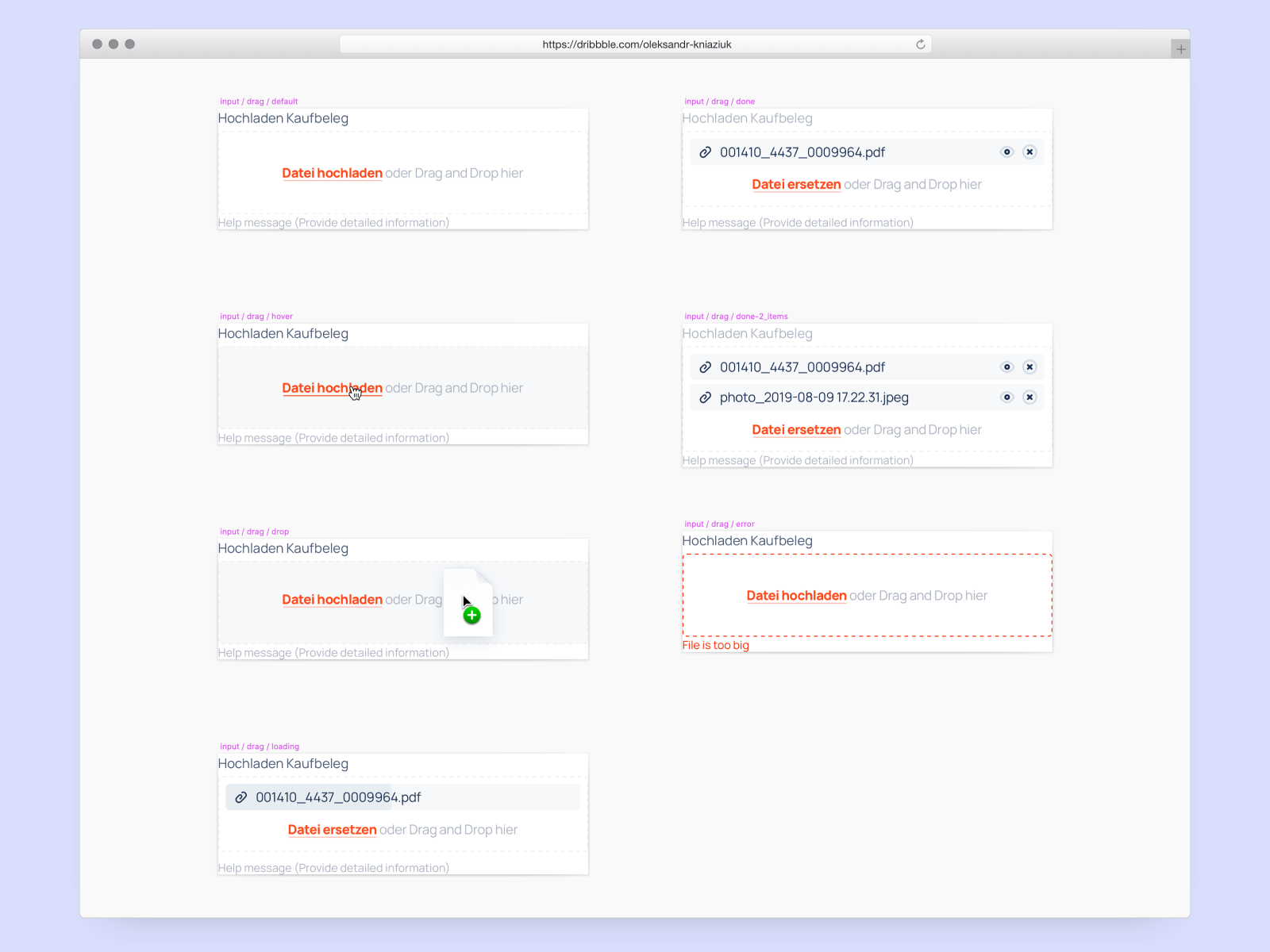
Task: Toggle the eye icon on the pdf in done-2_items card
Action: [1006, 367]
